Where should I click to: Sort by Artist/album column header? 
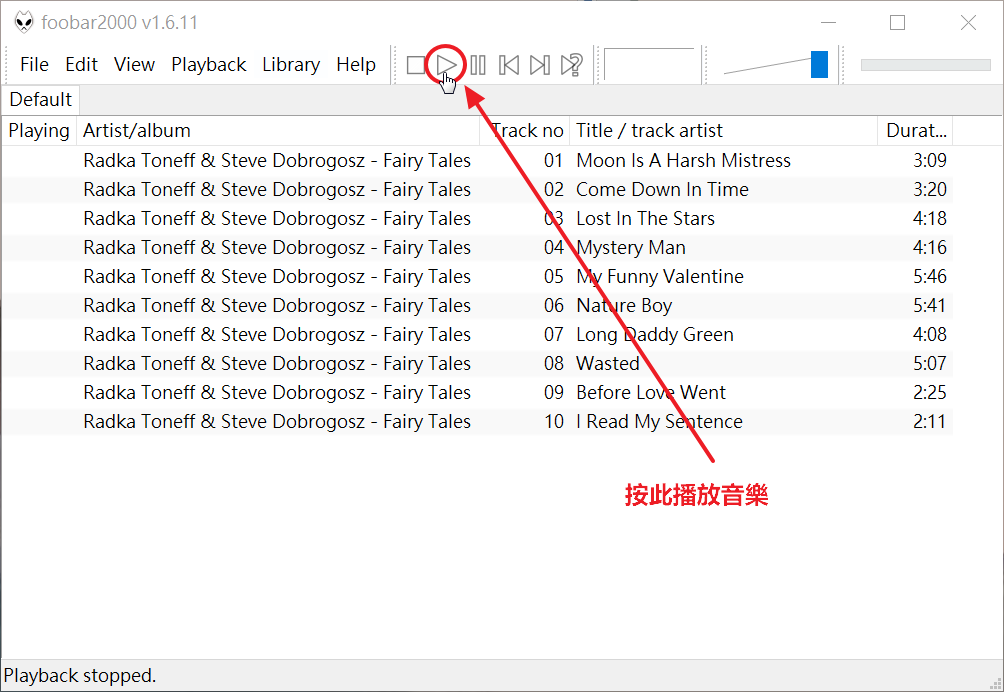pos(277,131)
